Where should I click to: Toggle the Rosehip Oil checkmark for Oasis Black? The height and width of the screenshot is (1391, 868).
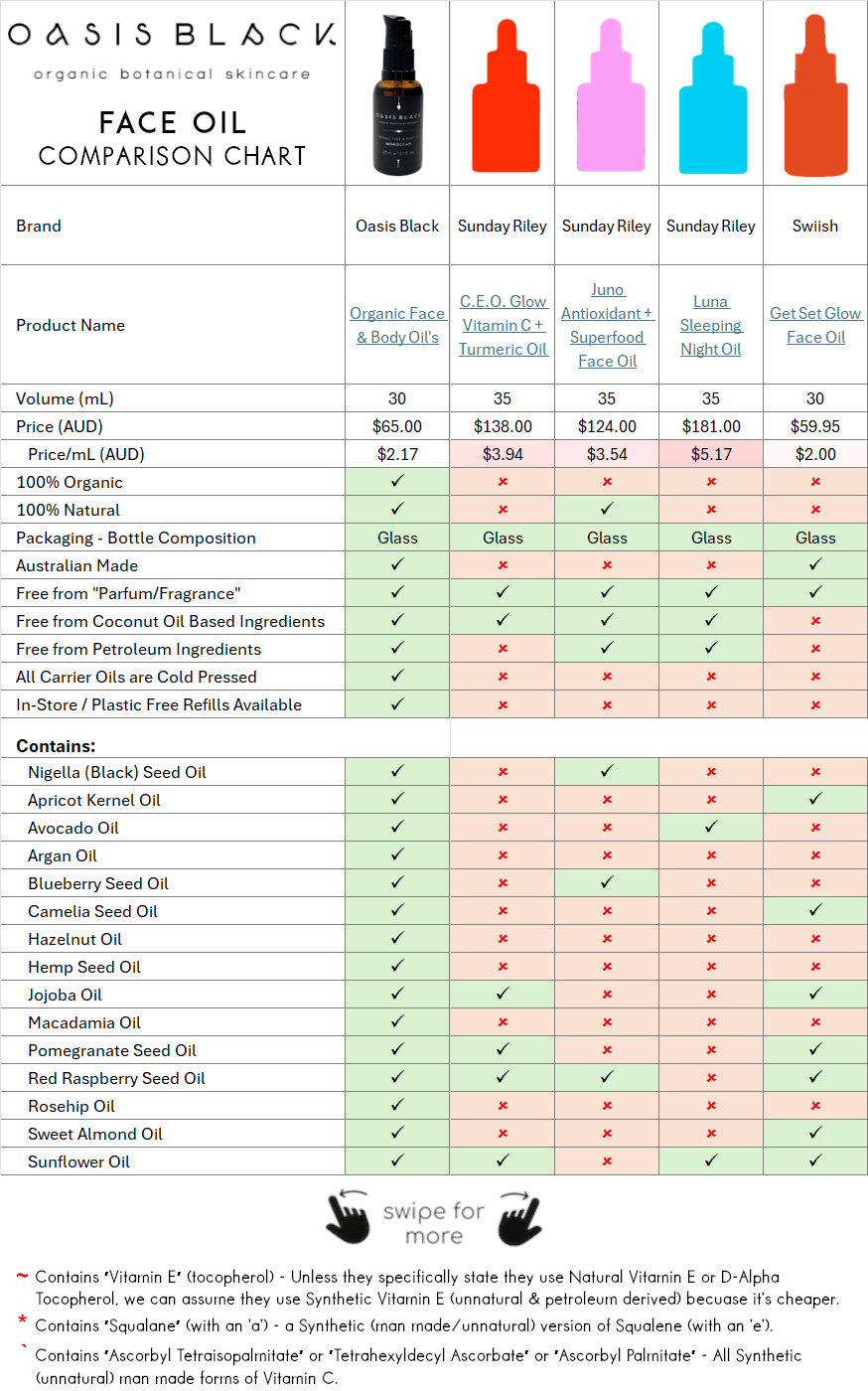coord(396,1106)
